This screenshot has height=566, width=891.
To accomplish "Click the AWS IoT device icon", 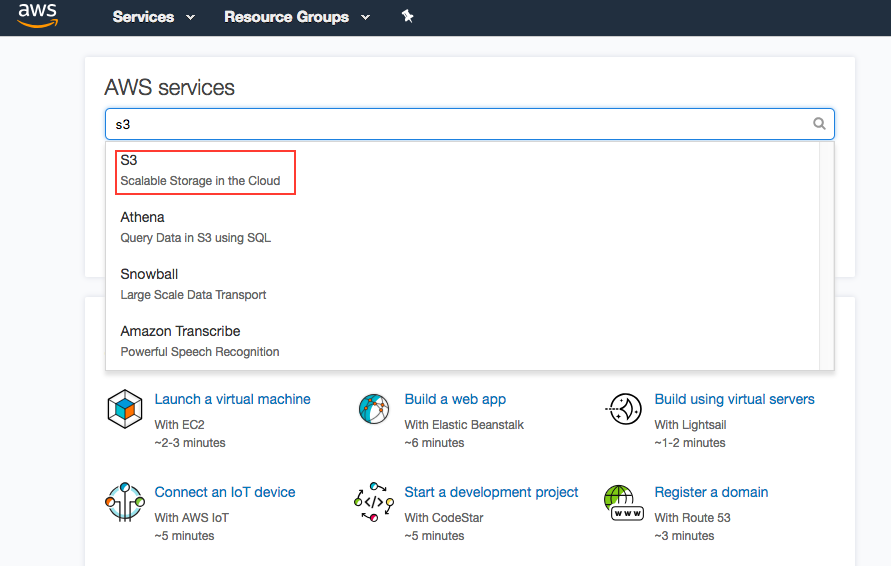I will (124, 502).
